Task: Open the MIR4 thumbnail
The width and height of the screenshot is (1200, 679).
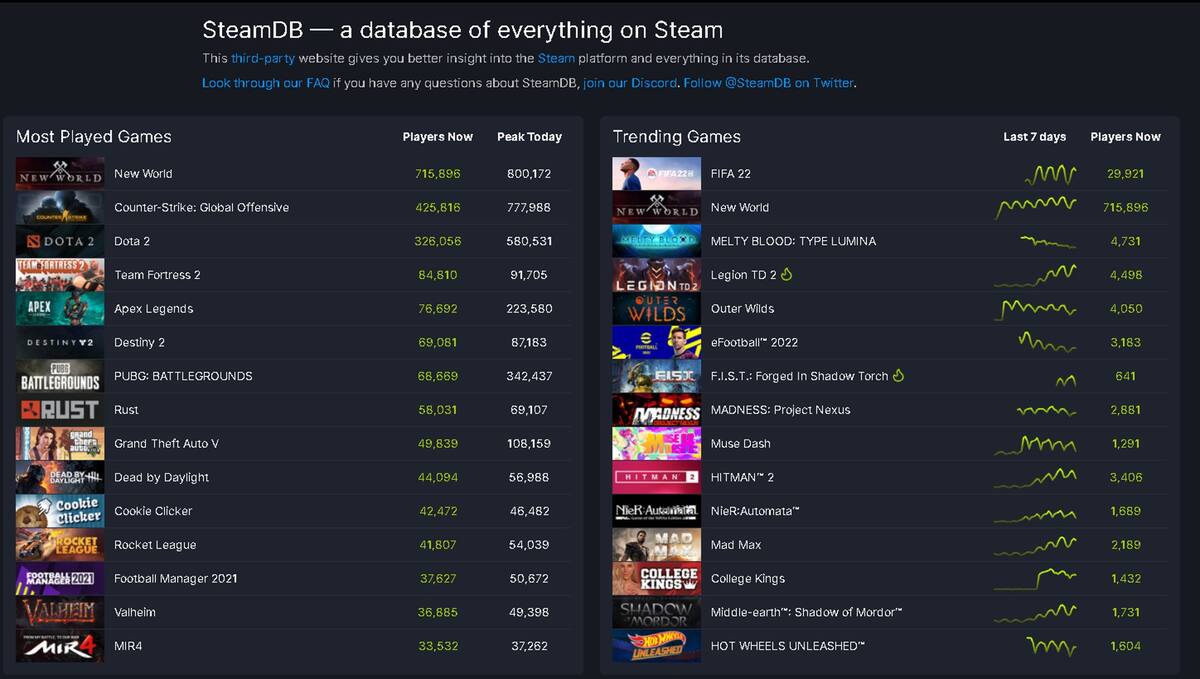Action: [x=60, y=646]
